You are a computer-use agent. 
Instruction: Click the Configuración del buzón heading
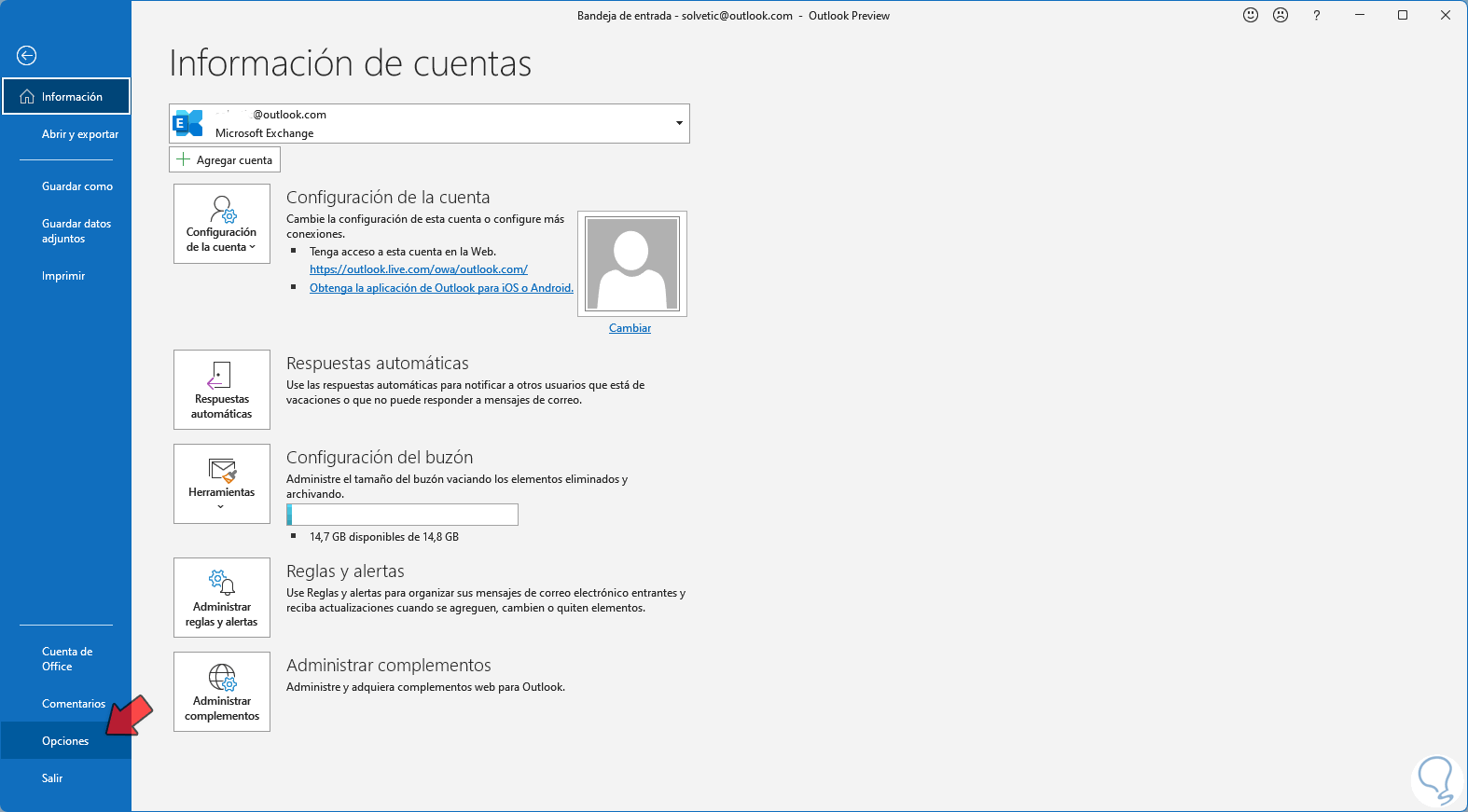380,458
